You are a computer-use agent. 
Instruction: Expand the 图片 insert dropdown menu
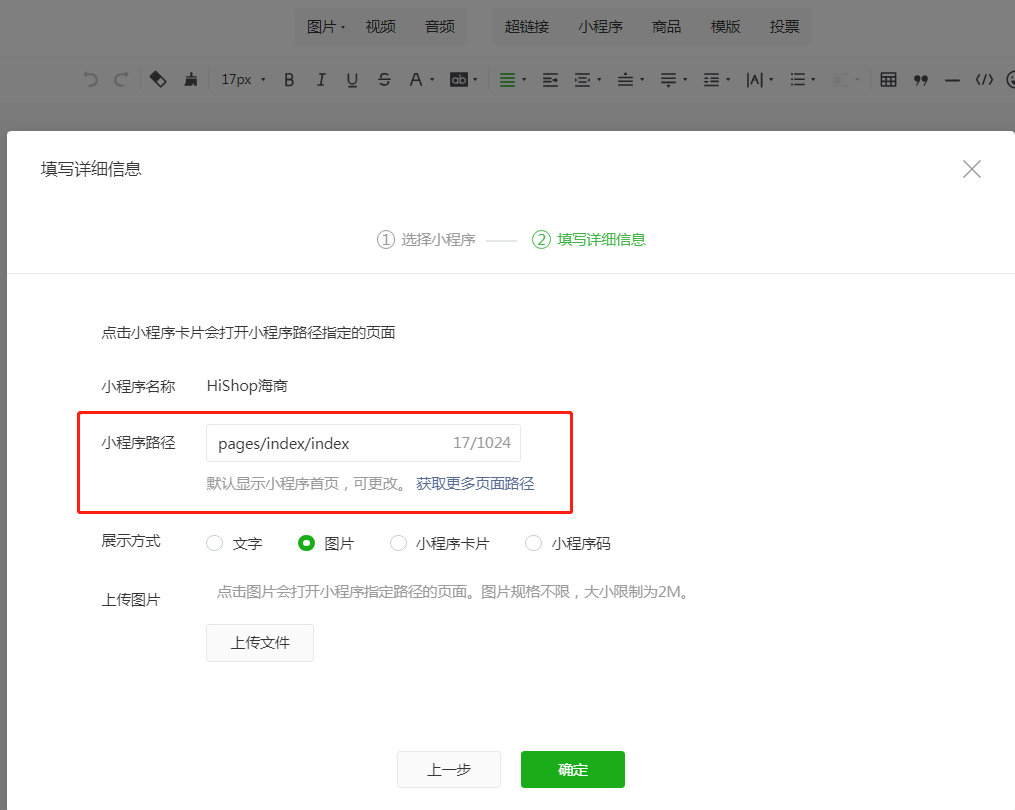pos(326,27)
